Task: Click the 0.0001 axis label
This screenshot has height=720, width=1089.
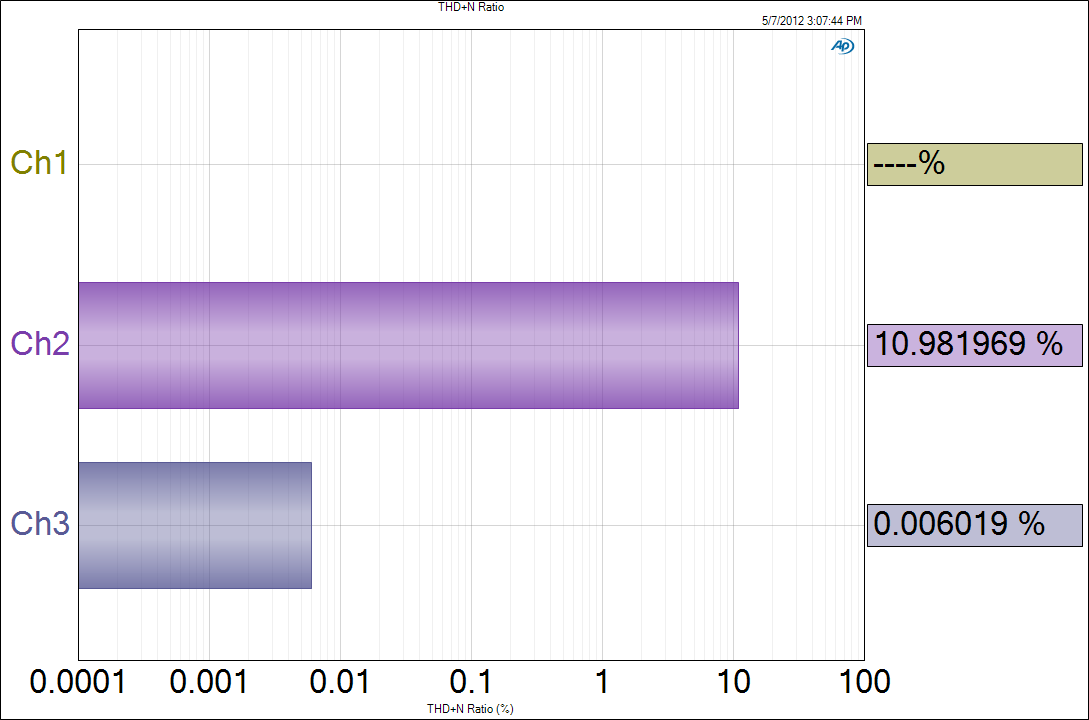Action: point(78,682)
